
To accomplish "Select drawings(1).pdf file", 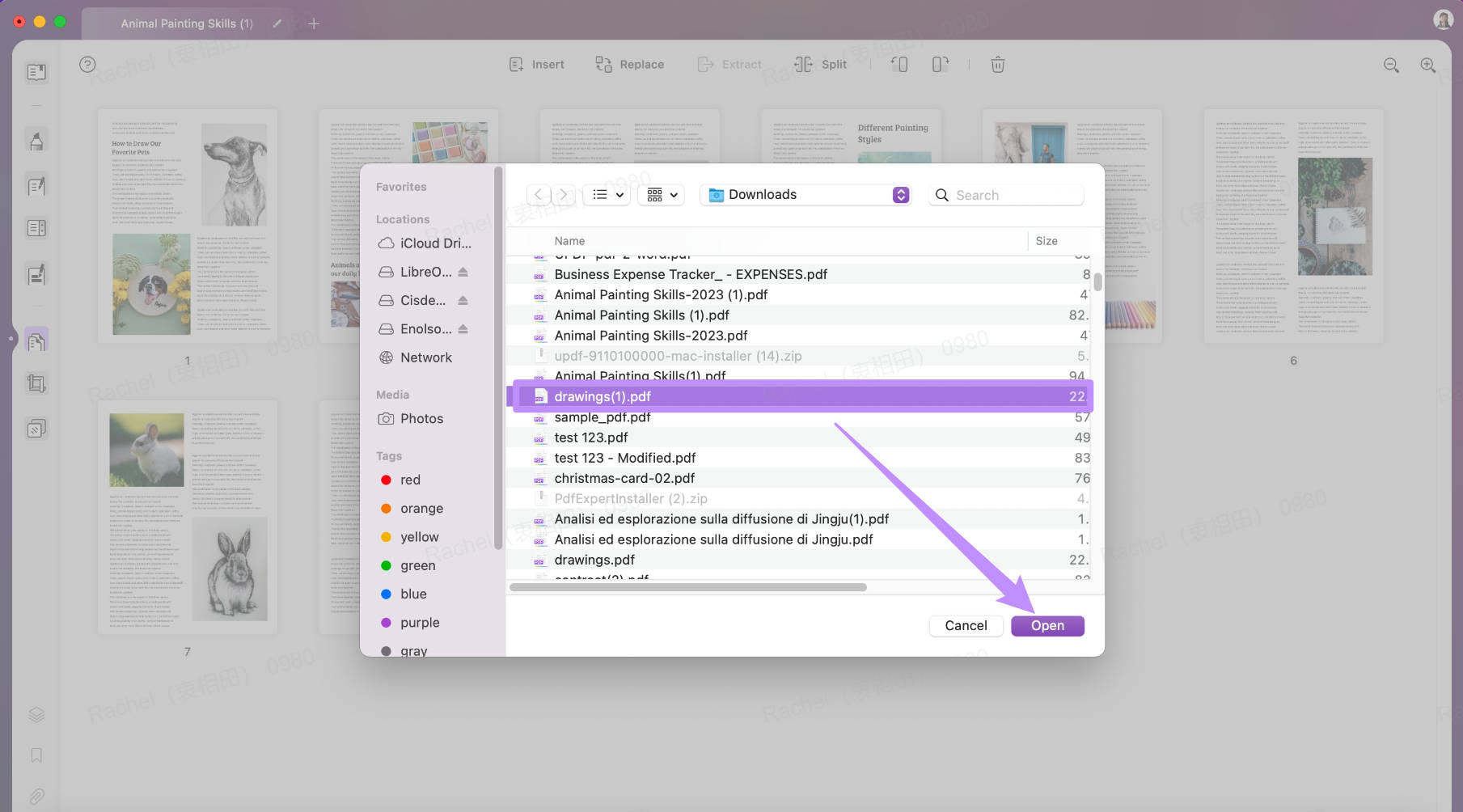I will coord(801,396).
